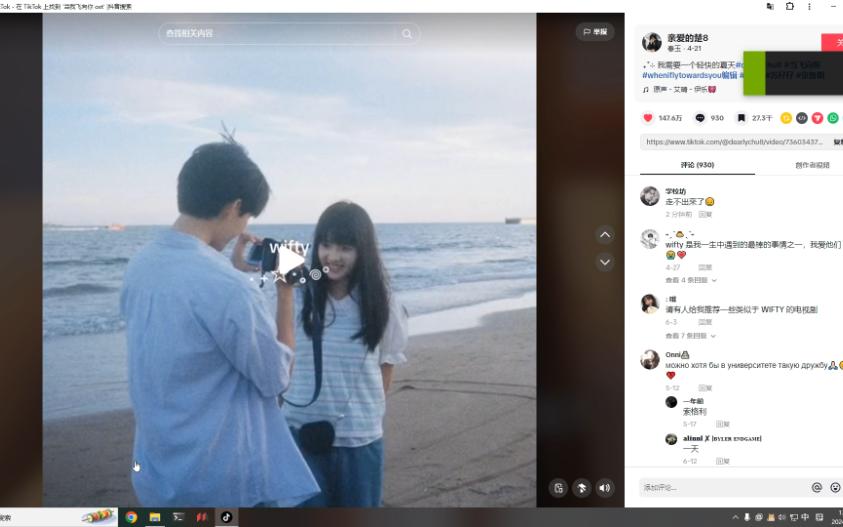Expand 7 replies under WIFTY TV comment

tap(690, 336)
